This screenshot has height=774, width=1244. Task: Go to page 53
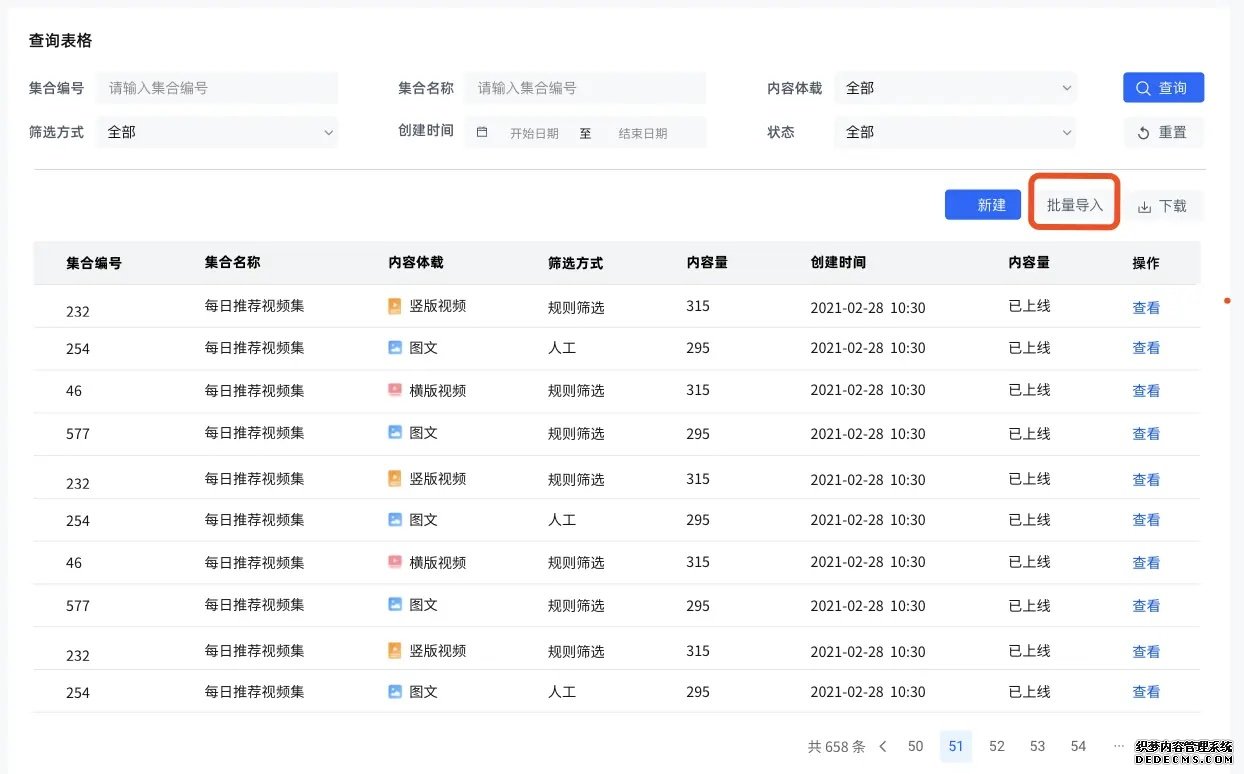click(x=1037, y=746)
